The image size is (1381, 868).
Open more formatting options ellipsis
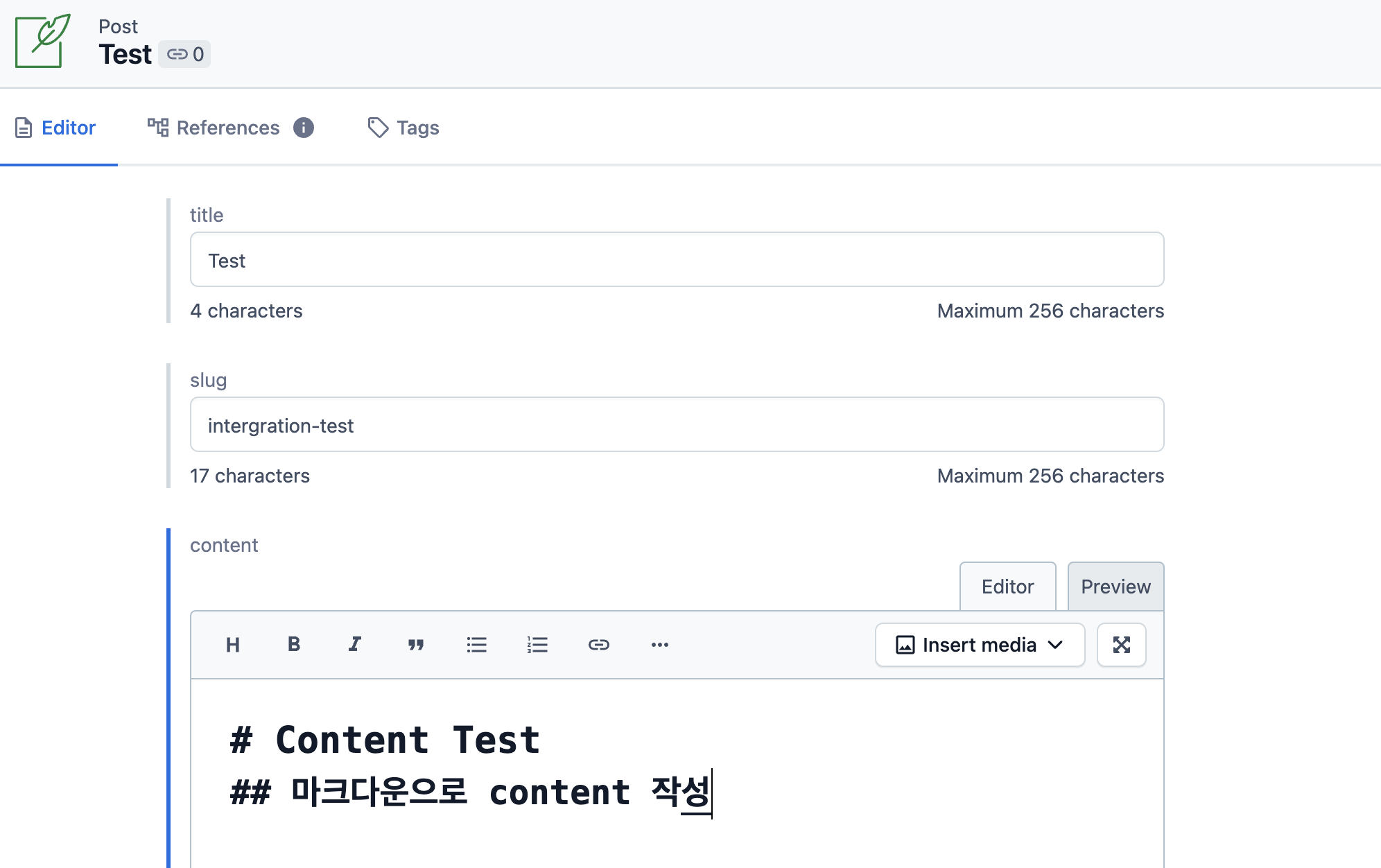(659, 645)
